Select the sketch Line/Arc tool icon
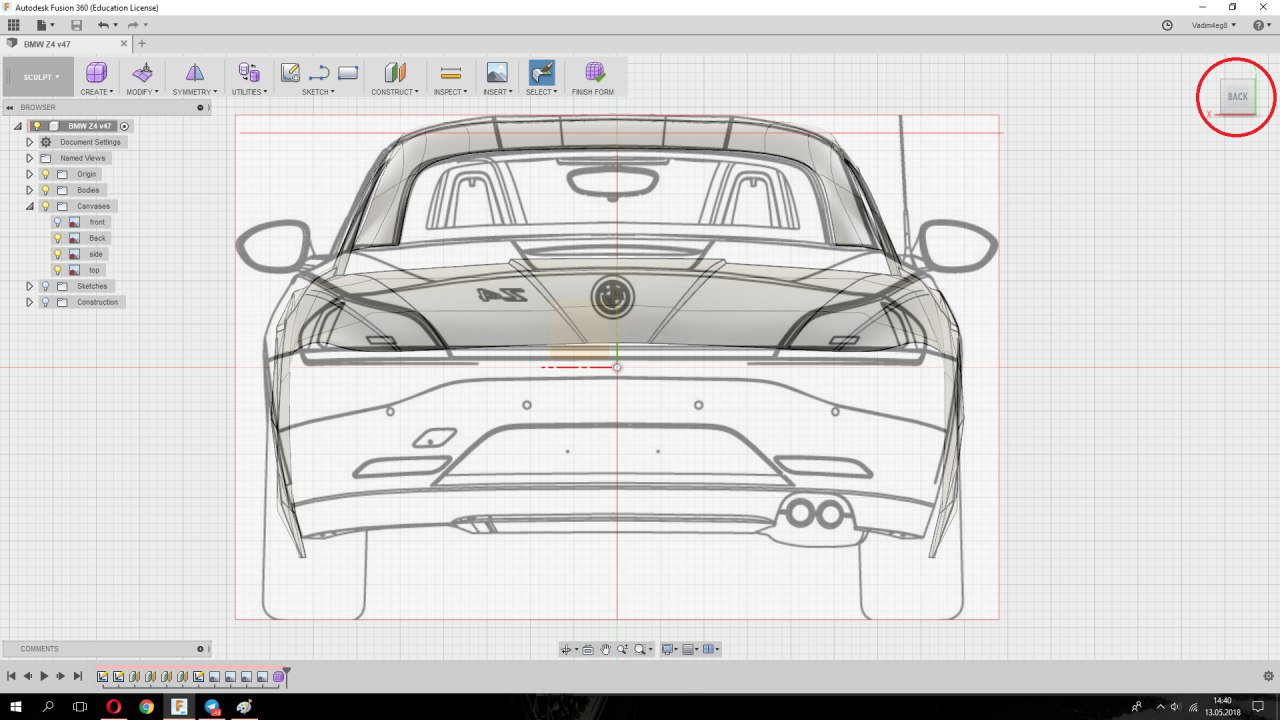This screenshot has height=720, width=1280. (x=319, y=72)
